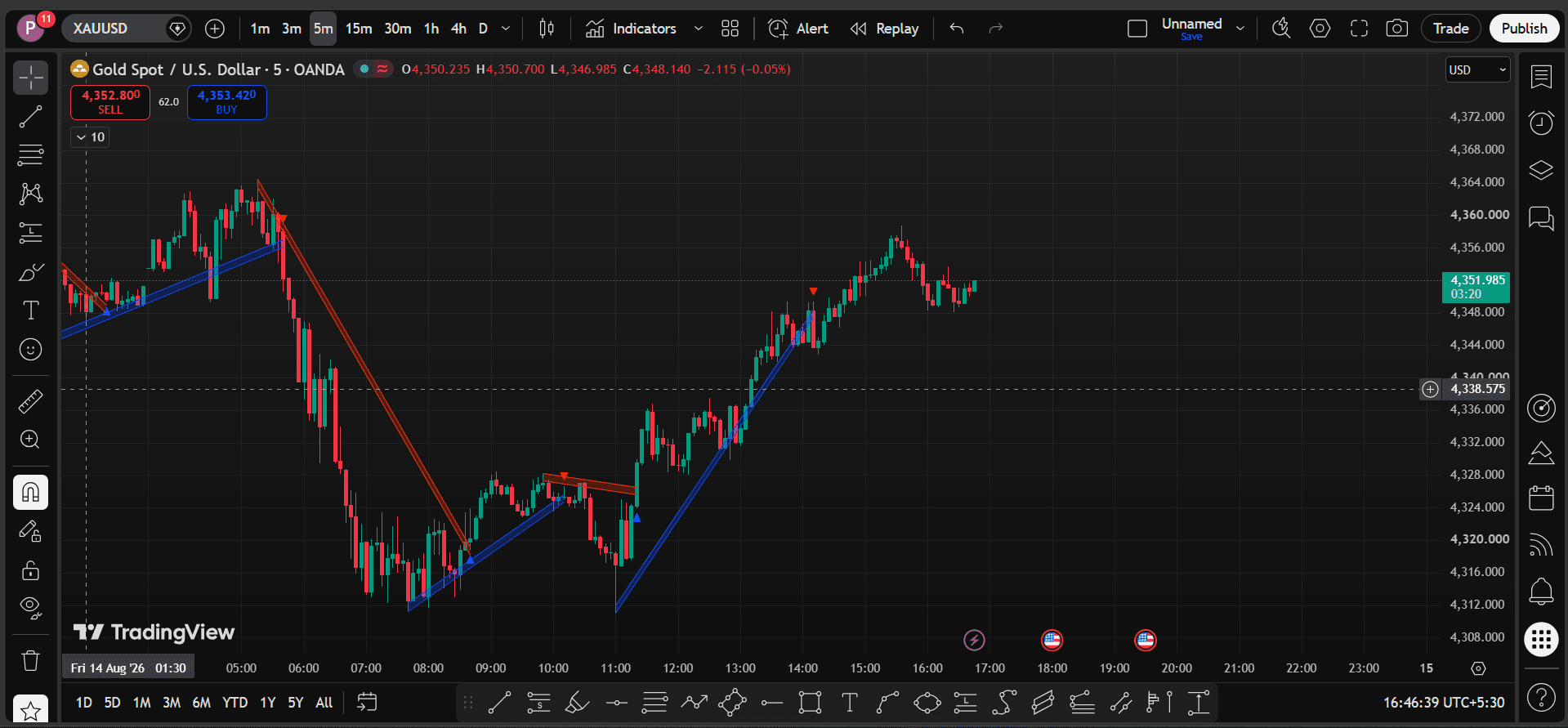Switch to the 1h timeframe
The height and width of the screenshot is (728, 1568).
(x=431, y=29)
